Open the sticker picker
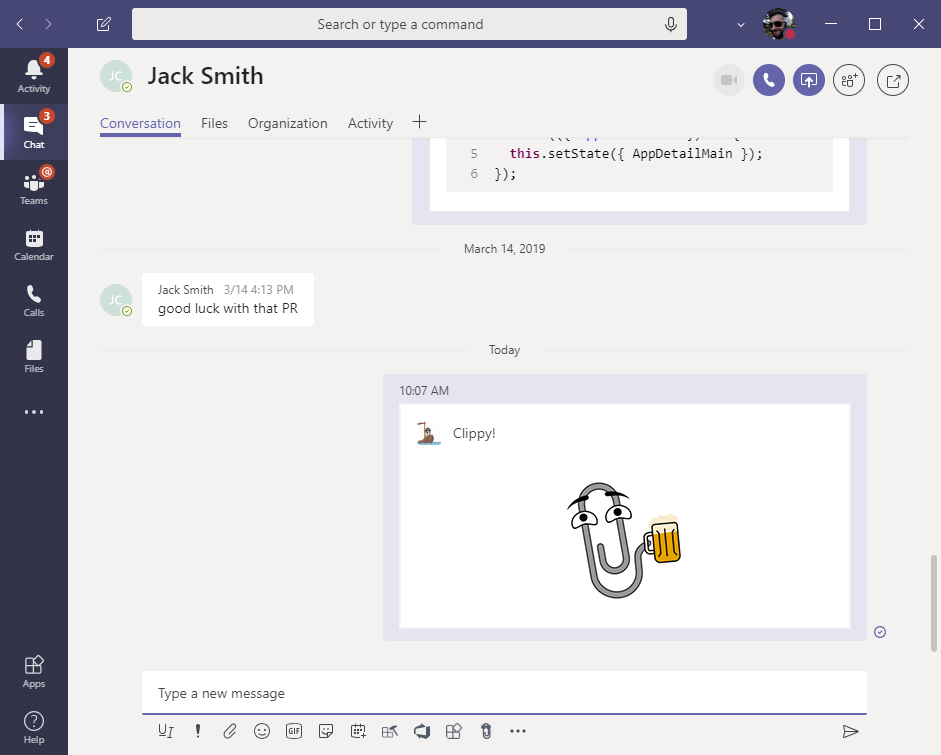Screen dimensions: 941x755 [x=325, y=731]
